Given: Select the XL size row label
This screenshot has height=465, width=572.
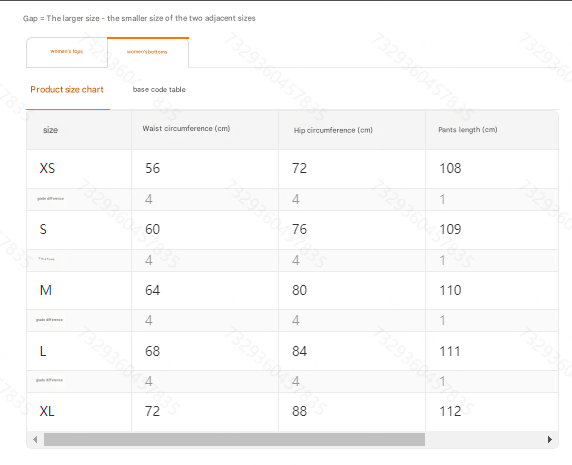Looking at the screenshot, I should (47, 411).
